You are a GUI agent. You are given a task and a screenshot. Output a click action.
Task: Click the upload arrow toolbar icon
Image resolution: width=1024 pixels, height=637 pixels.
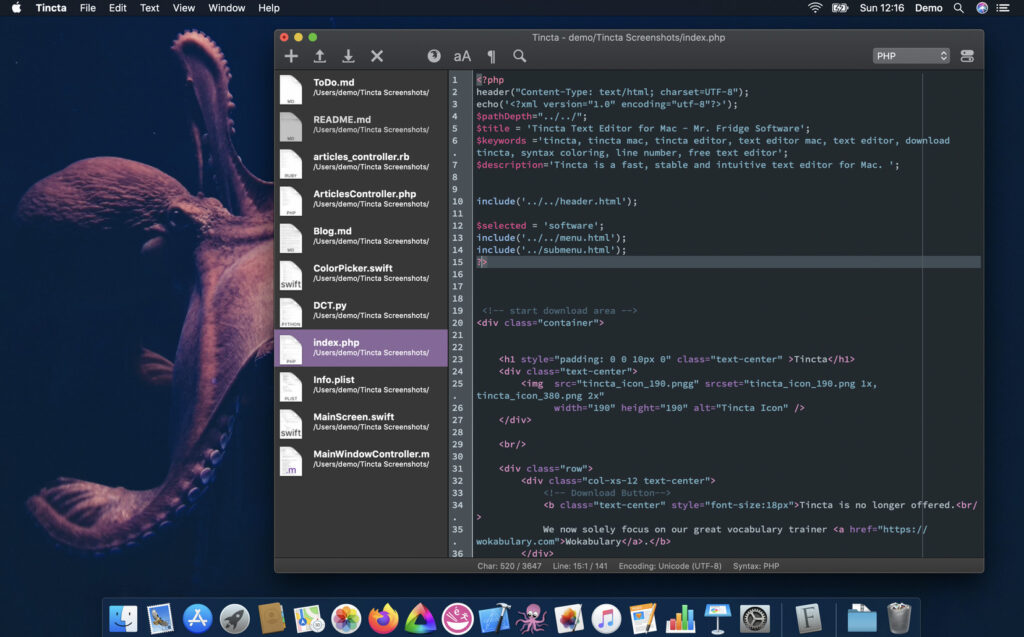pos(320,56)
